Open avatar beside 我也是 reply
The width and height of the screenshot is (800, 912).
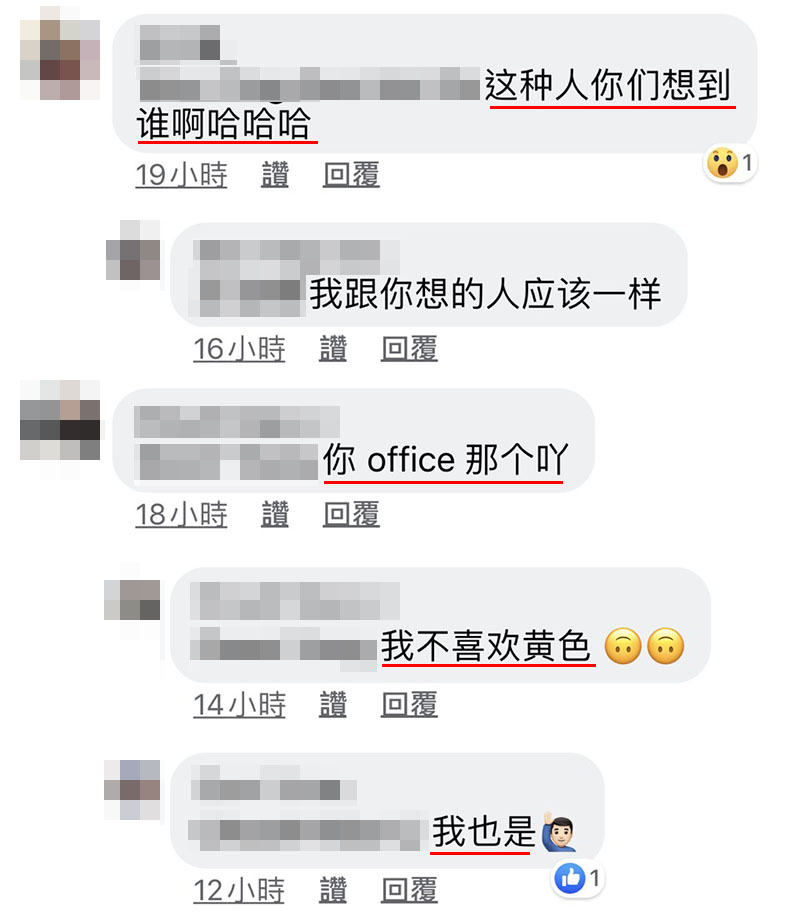pyautogui.click(x=132, y=790)
